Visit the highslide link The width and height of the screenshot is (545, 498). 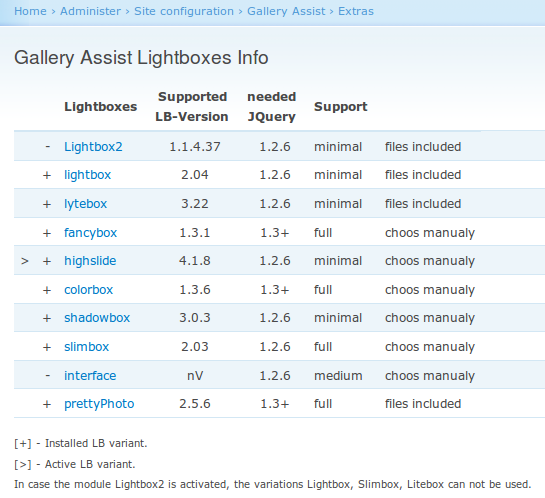(x=90, y=261)
